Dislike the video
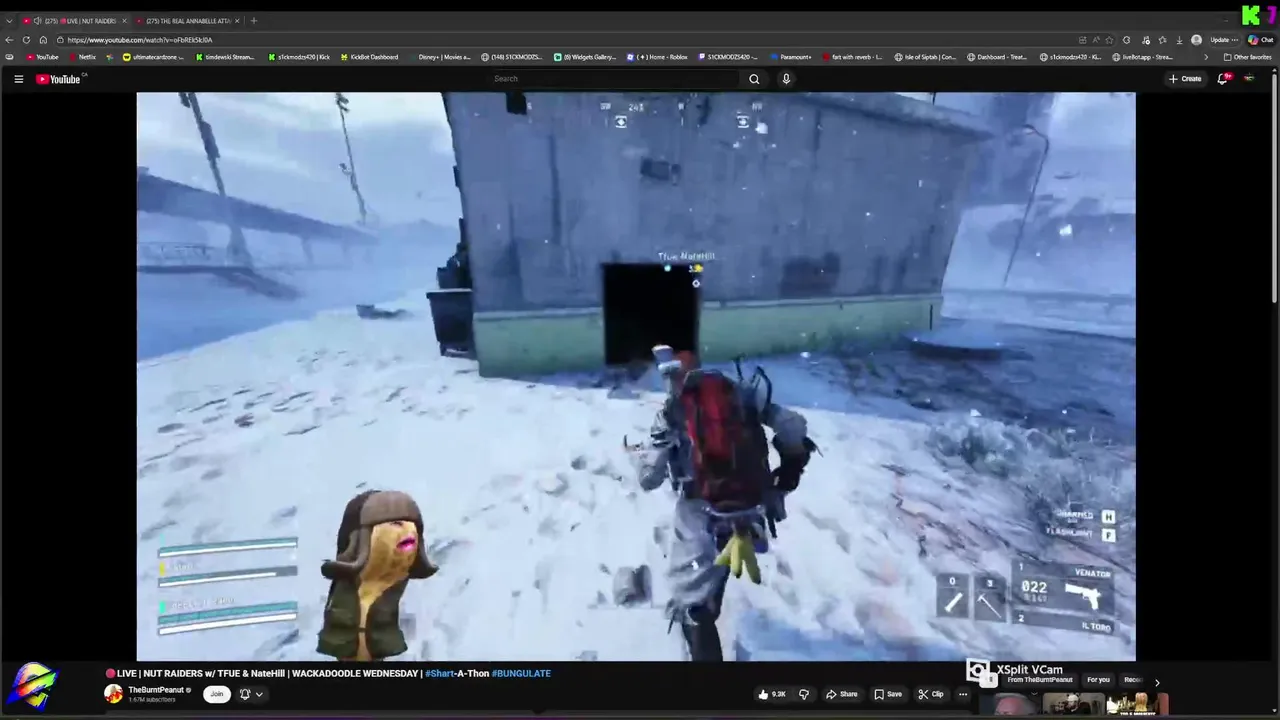This screenshot has width=1280, height=720. pyautogui.click(x=803, y=694)
